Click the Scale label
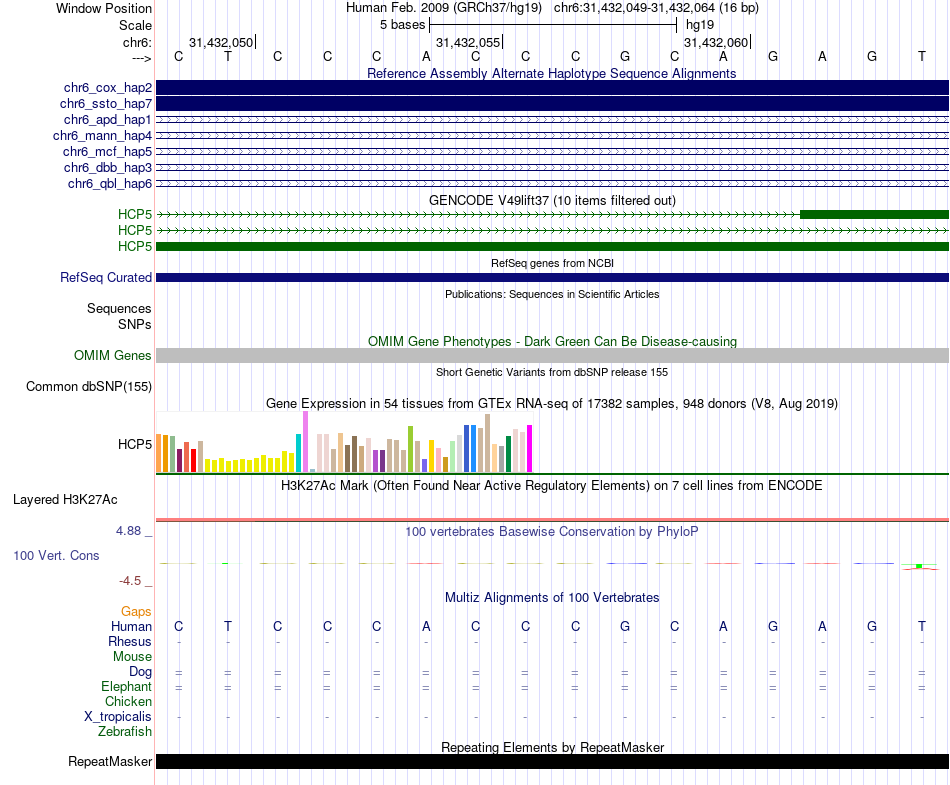The image size is (950, 785). pos(135,25)
